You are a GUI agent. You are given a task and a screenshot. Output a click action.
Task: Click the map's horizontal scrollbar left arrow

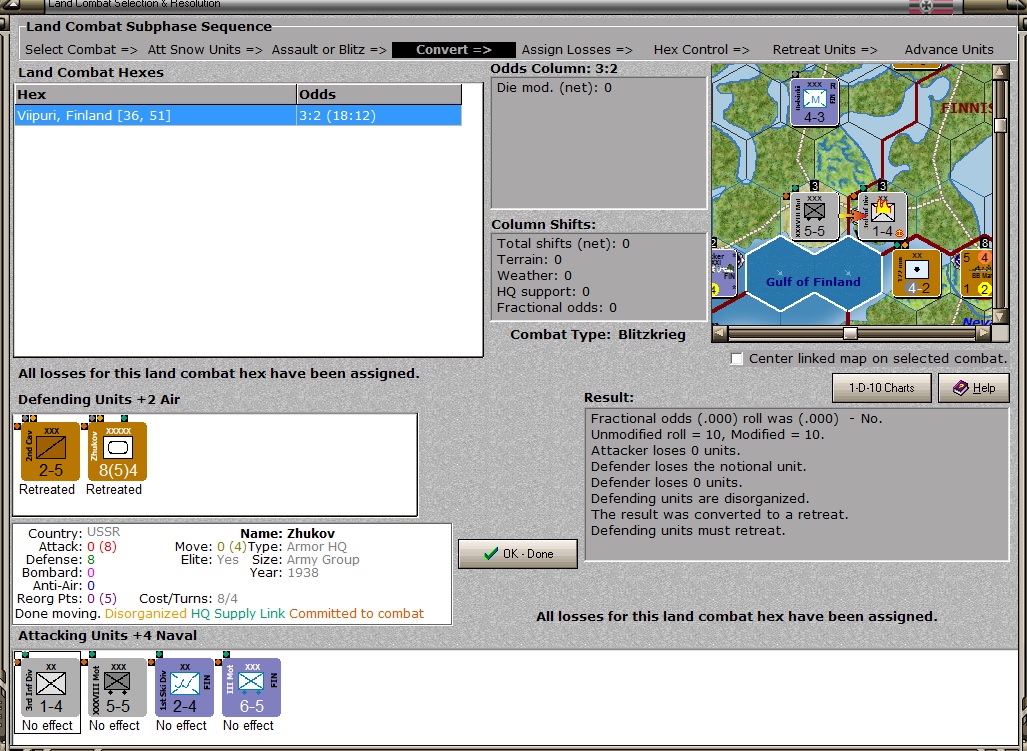point(719,333)
